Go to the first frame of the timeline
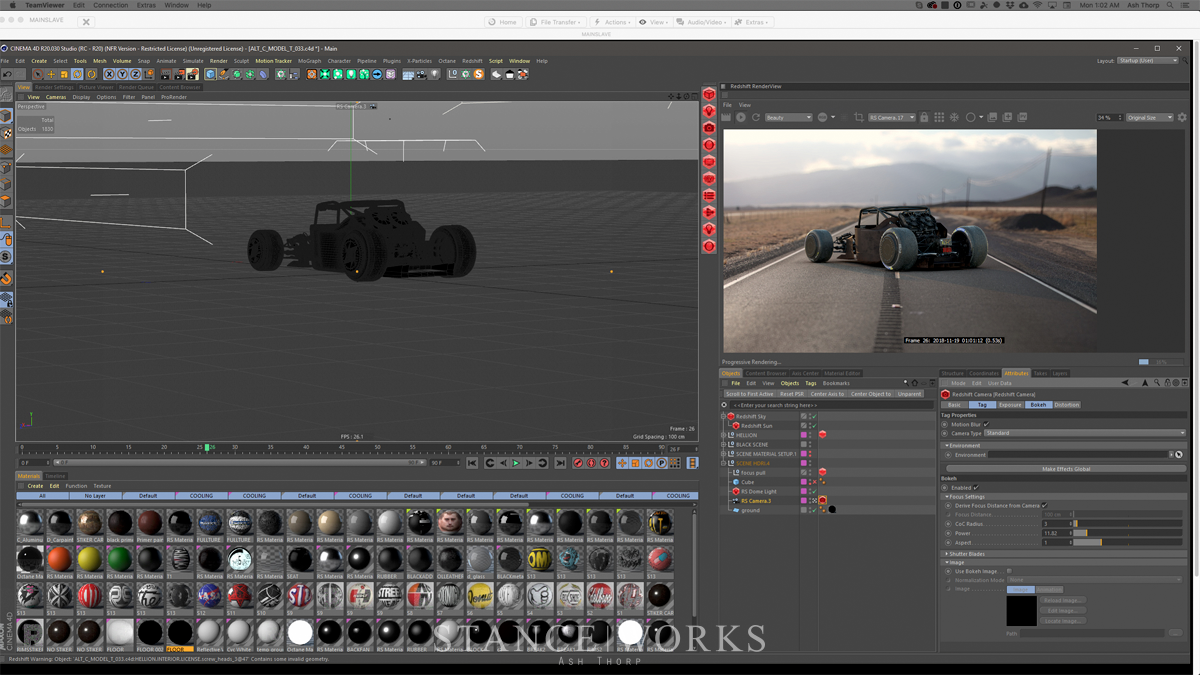The height and width of the screenshot is (675, 1200). (473, 463)
